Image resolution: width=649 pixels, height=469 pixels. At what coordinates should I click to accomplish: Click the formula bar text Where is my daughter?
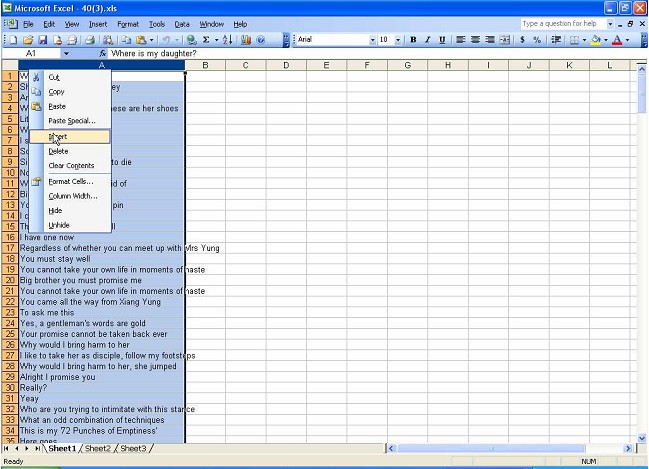(154, 53)
